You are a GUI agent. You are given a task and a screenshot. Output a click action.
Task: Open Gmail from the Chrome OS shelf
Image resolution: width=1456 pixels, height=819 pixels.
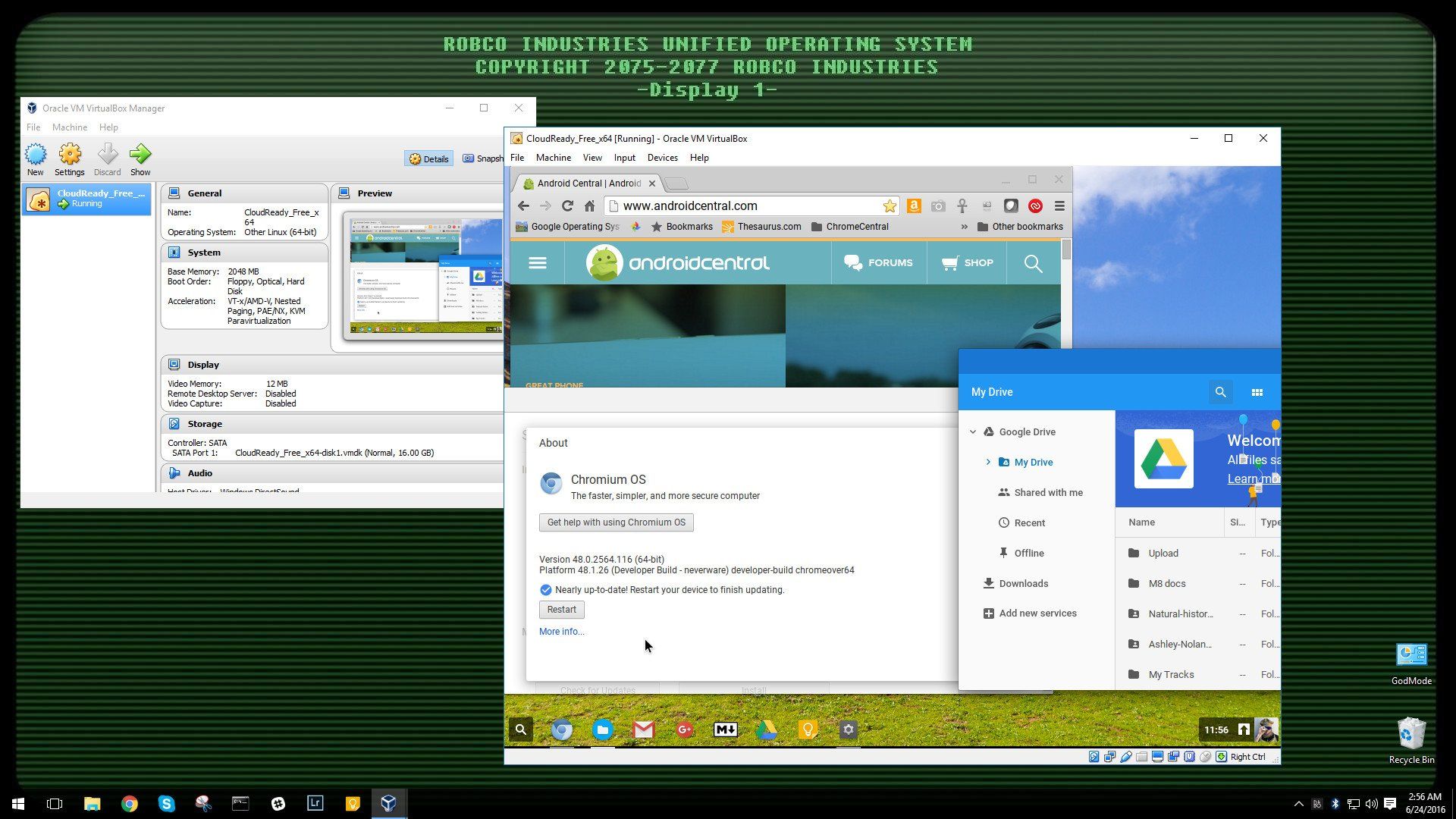[643, 730]
